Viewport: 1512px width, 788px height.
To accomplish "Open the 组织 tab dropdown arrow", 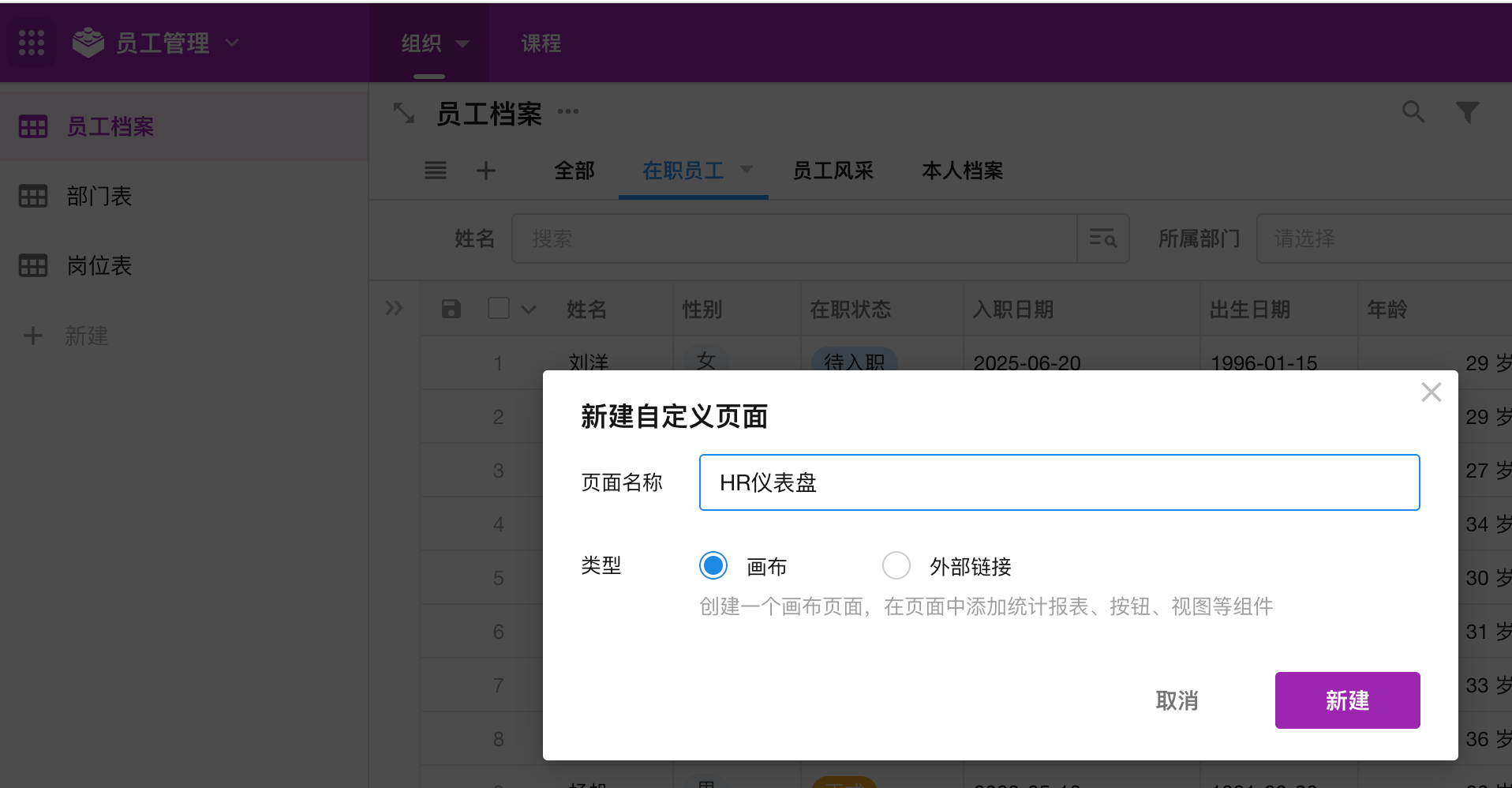I will click(x=462, y=43).
